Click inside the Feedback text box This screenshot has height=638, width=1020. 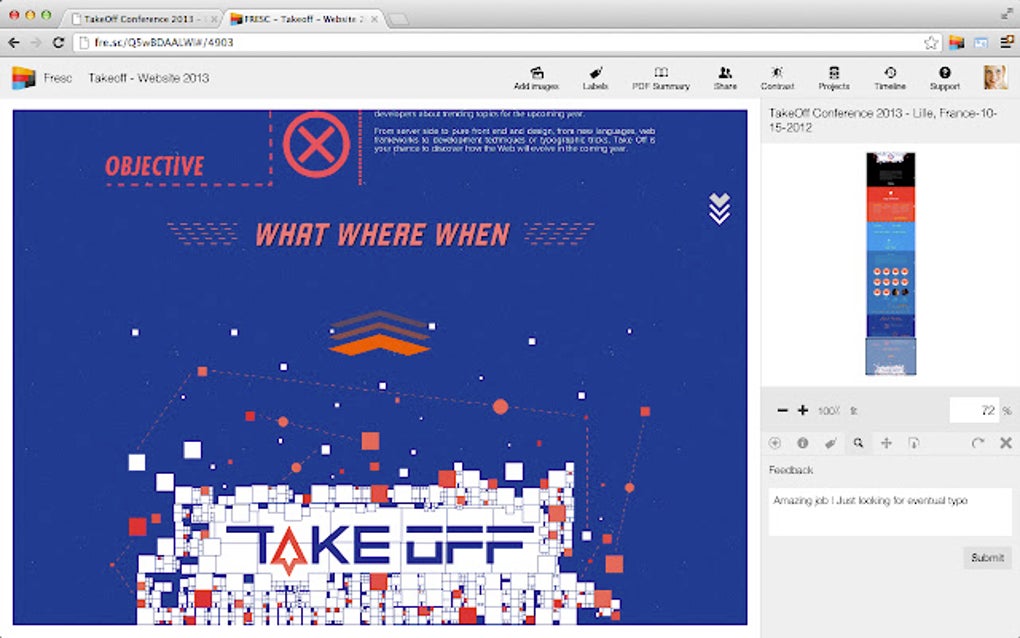tap(890, 512)
